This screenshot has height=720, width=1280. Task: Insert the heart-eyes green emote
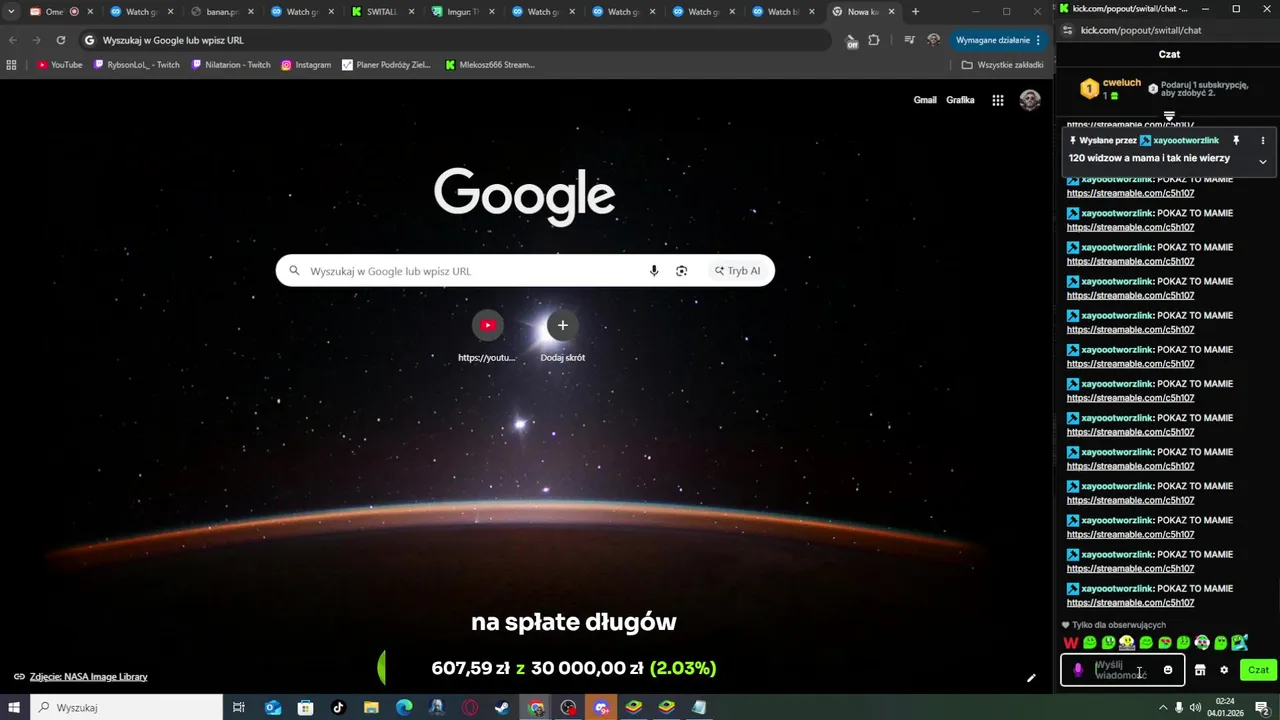click(x=1165, y=643)
